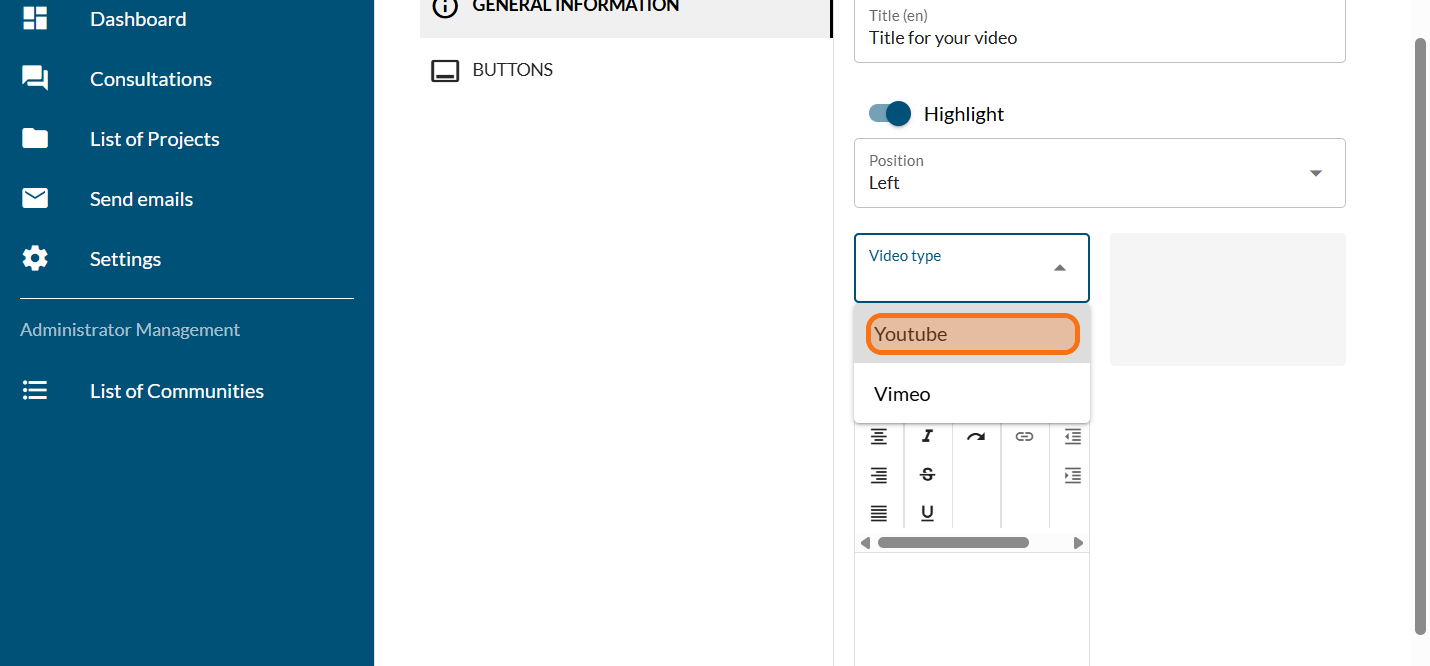
Task: Apply strikethrough formatting
Action: 927,475
